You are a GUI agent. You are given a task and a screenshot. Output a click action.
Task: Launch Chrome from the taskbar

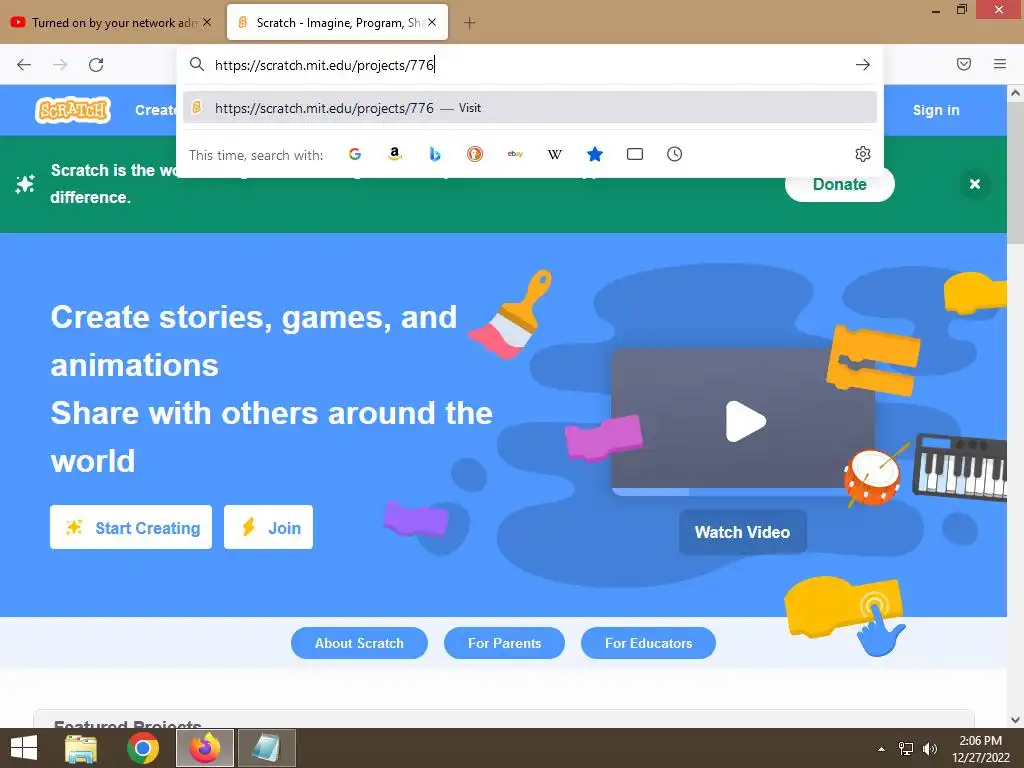tap(143, 748)
